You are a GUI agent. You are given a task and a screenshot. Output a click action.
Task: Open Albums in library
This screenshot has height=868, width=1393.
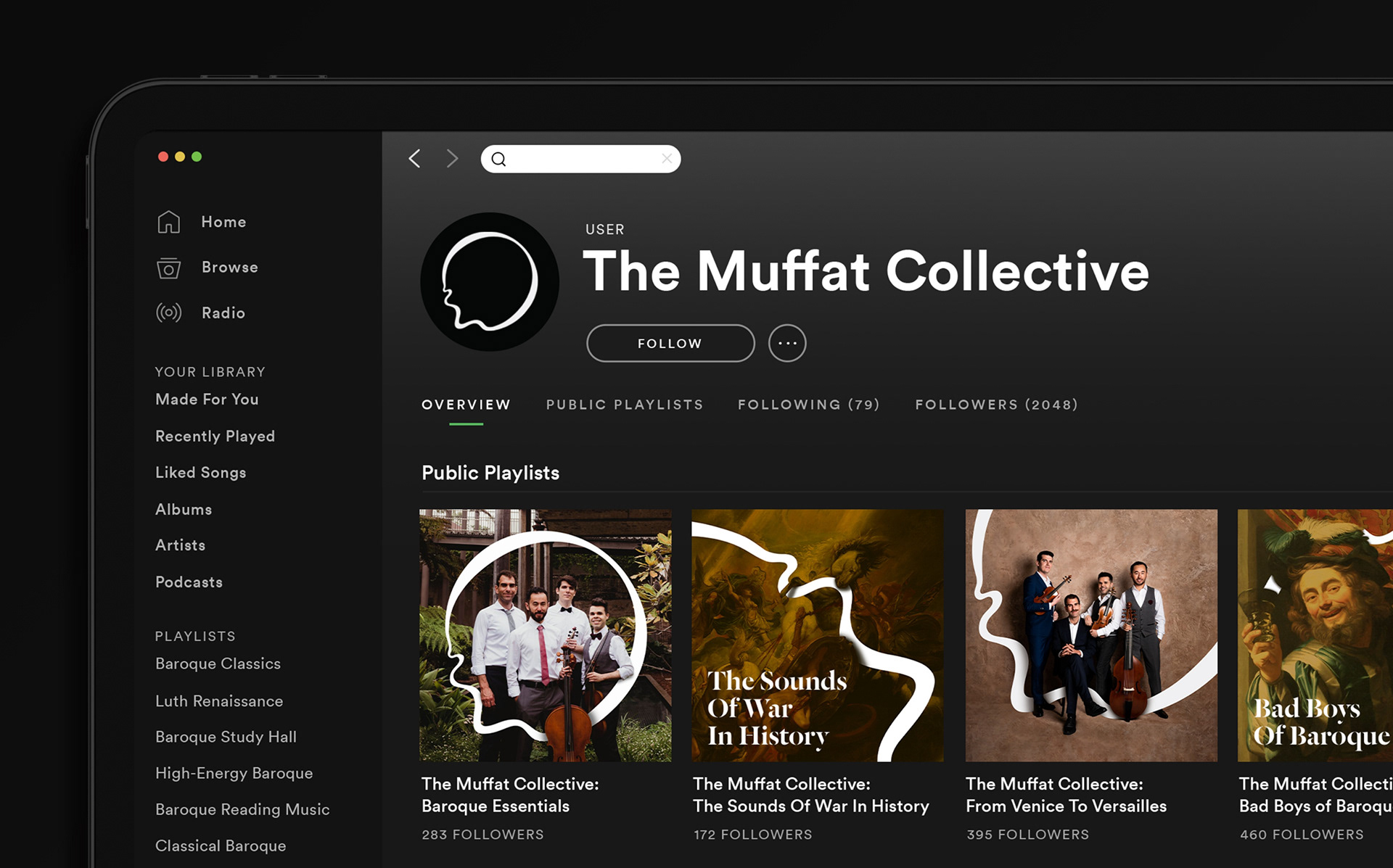(184, 509)
